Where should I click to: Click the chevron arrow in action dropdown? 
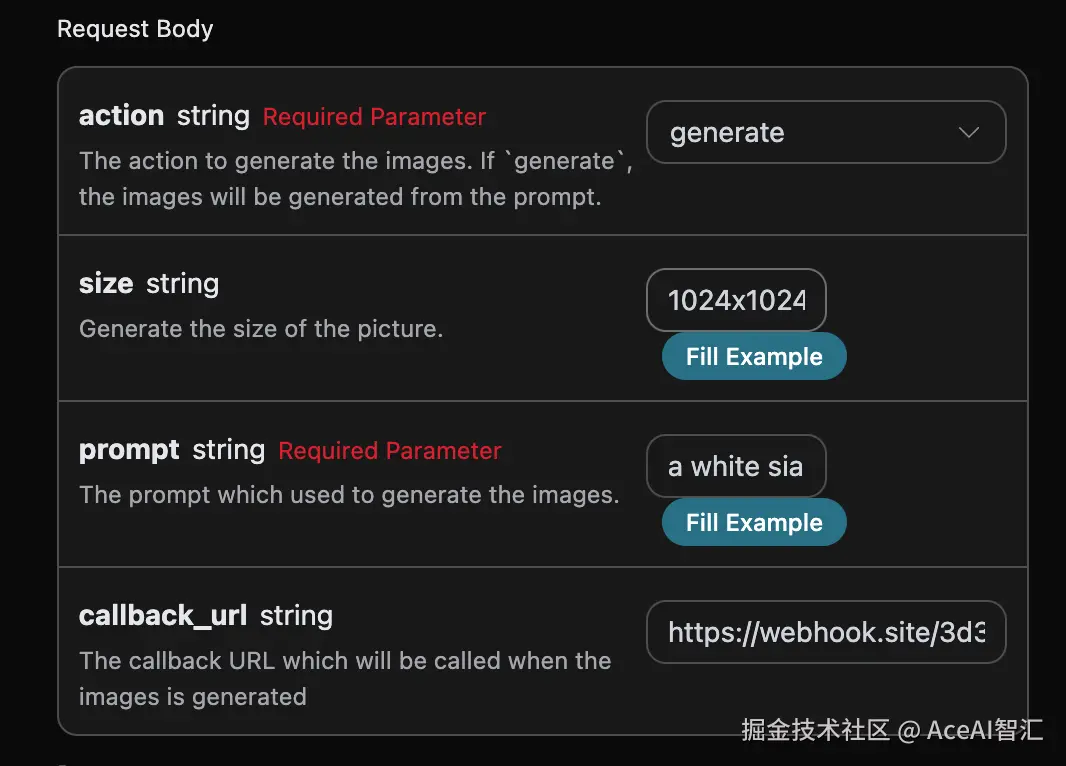click(968, 133)
